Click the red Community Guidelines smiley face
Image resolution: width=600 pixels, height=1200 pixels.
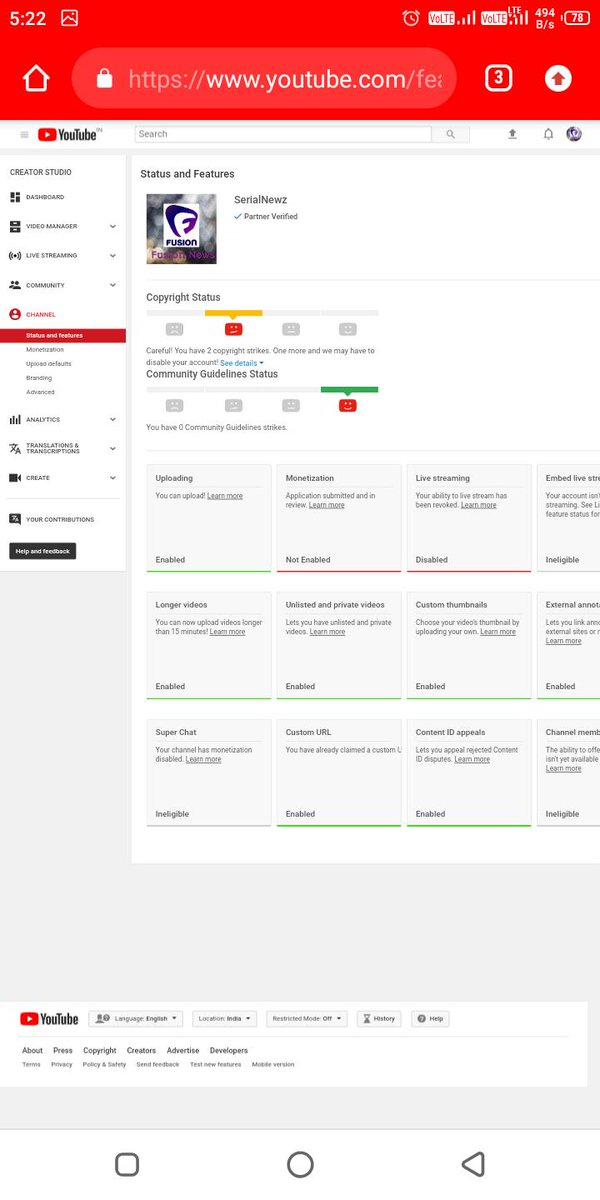pyautogui.click(x=348, y=405)
